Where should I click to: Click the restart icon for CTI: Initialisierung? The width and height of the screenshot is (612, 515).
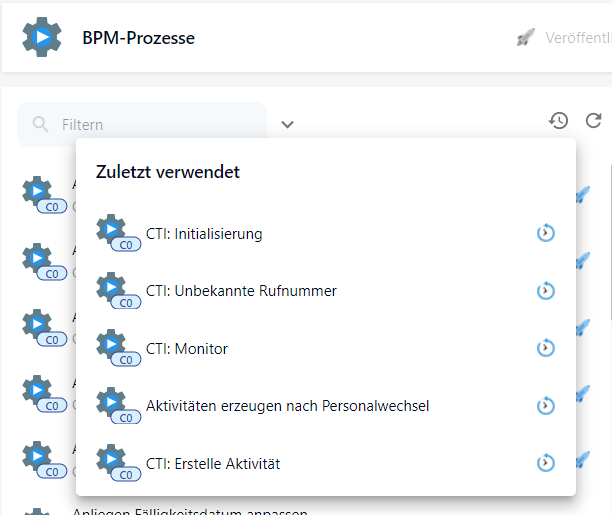point(545,234)
